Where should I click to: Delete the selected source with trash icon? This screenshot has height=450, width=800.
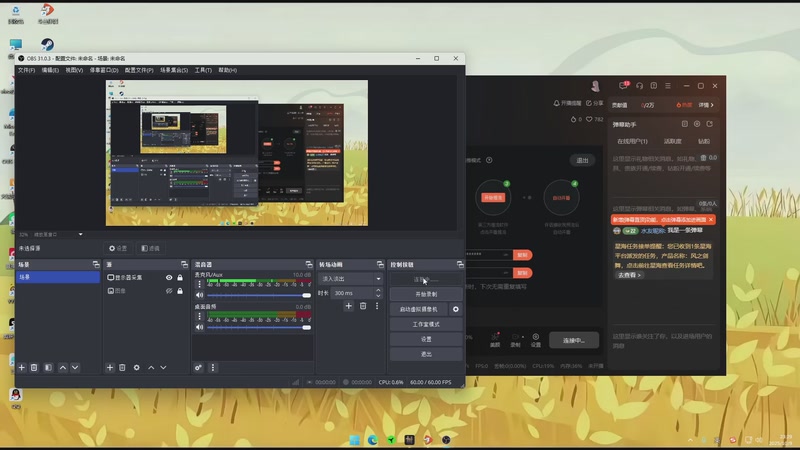[x=122, y=367]
